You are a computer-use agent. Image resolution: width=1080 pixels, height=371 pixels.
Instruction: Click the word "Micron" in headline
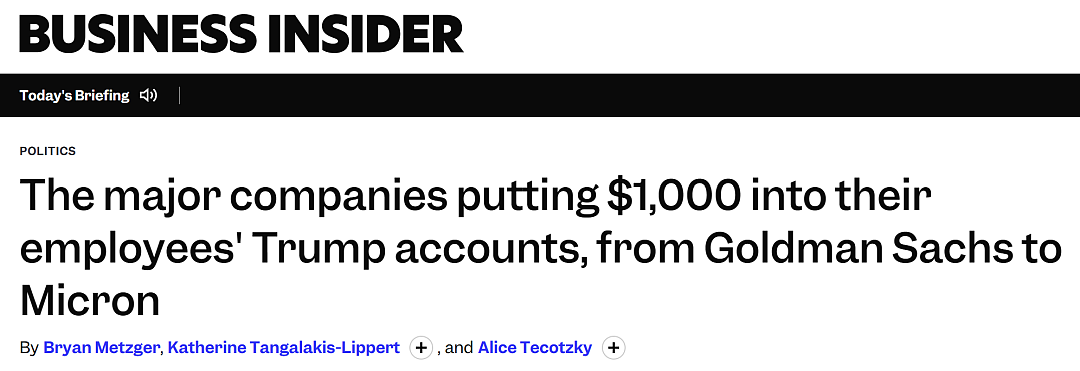coord(90,301)
